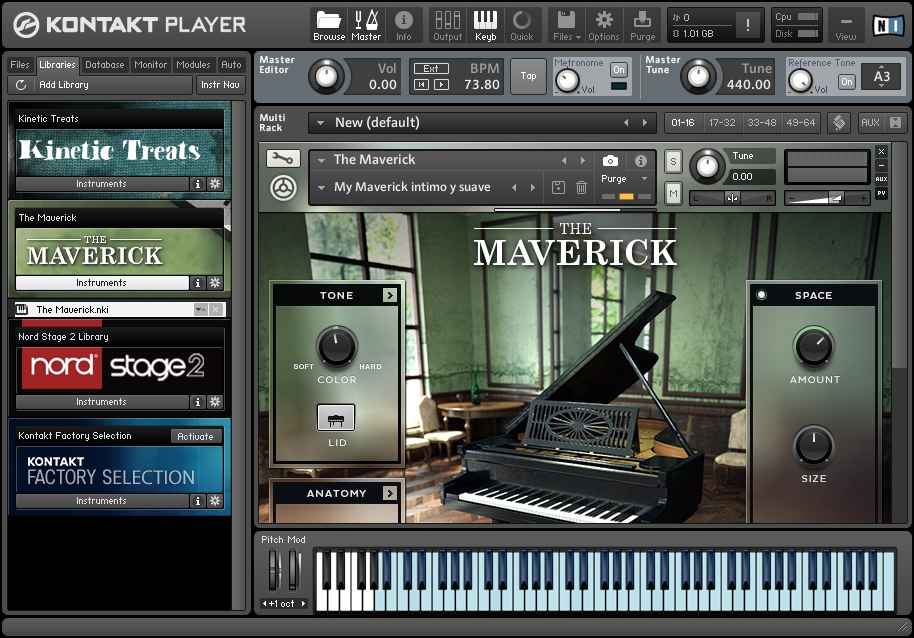Click the Pitch wheel
Screen dimensions: 914x638
pos(274,570)
